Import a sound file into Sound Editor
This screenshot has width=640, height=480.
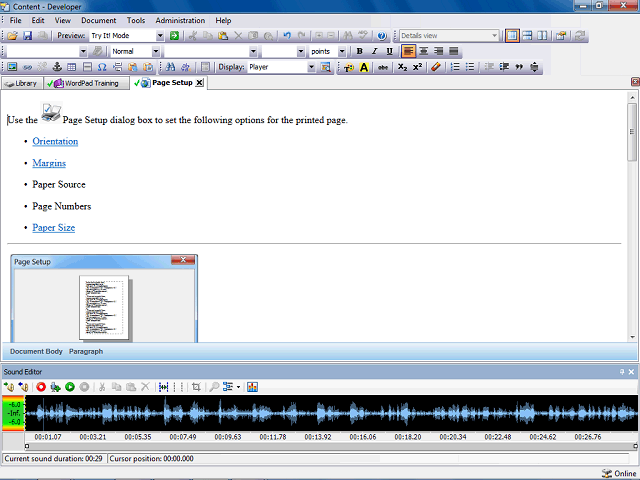(x=9, y=387)
